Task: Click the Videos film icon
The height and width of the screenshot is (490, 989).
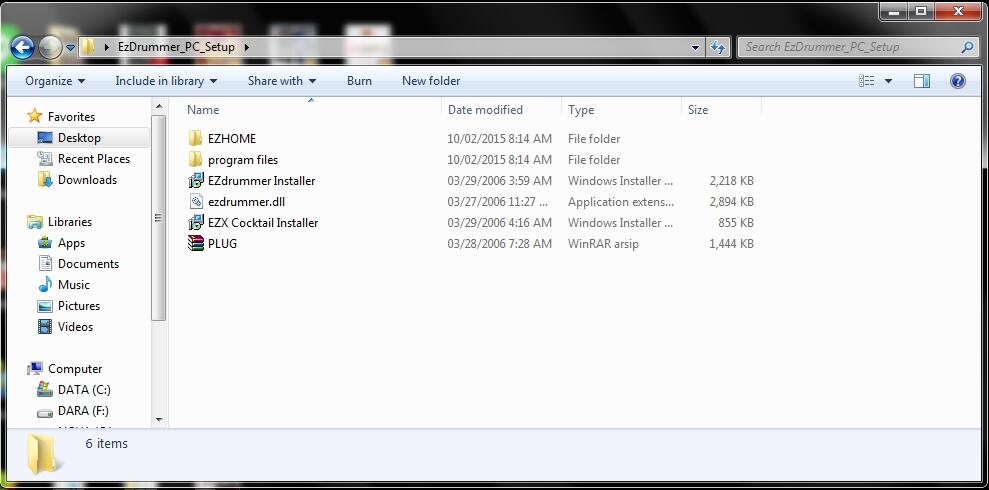Action: [x=45, y=327]
